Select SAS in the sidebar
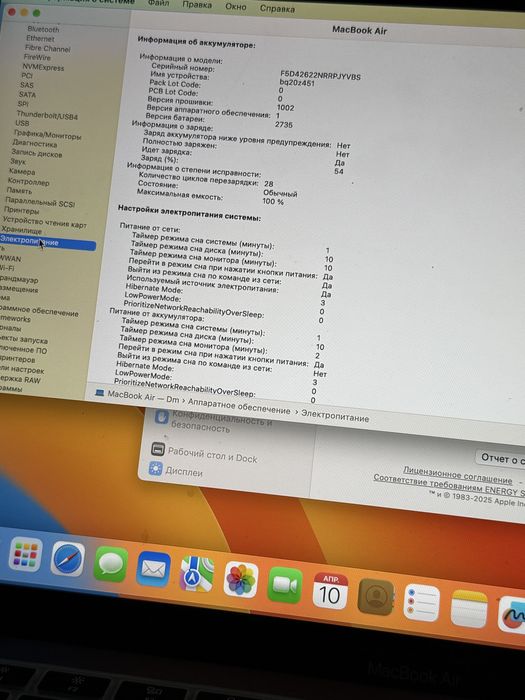 (x=26, y=85)
